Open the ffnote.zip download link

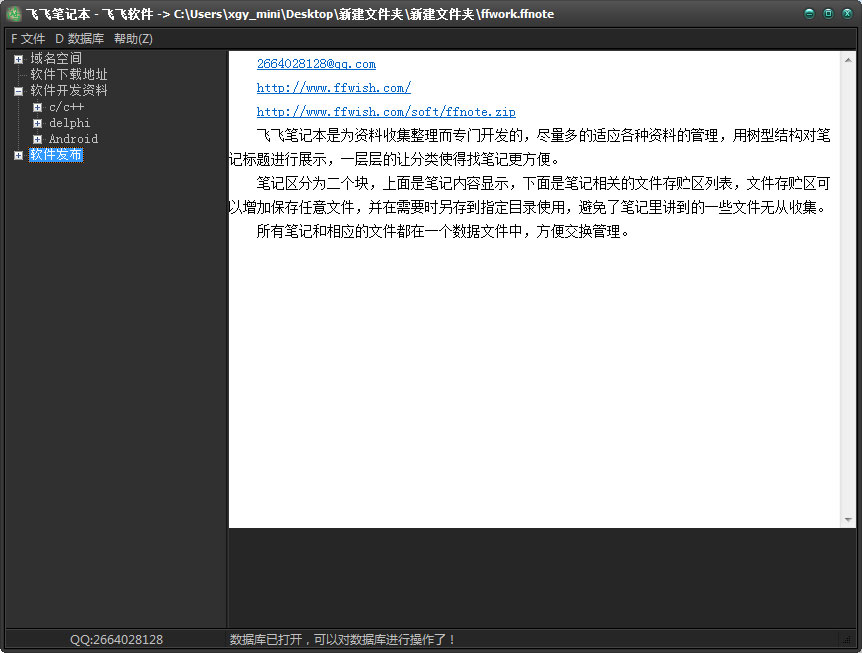[x=386, y=112]
